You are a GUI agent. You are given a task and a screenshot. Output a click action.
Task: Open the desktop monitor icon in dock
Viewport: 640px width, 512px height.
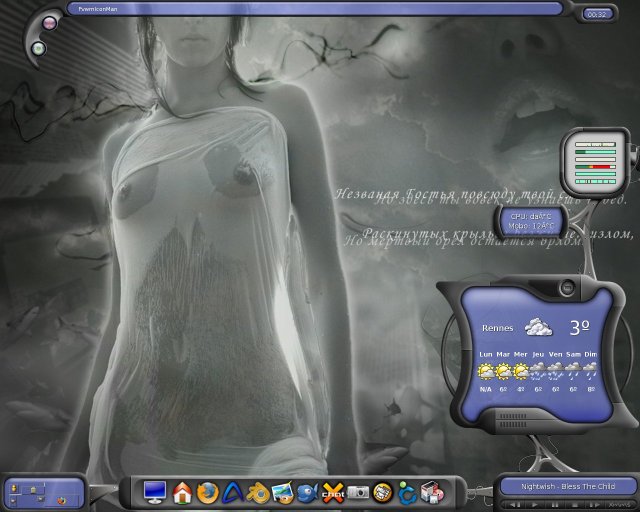[x=155, y=492]
